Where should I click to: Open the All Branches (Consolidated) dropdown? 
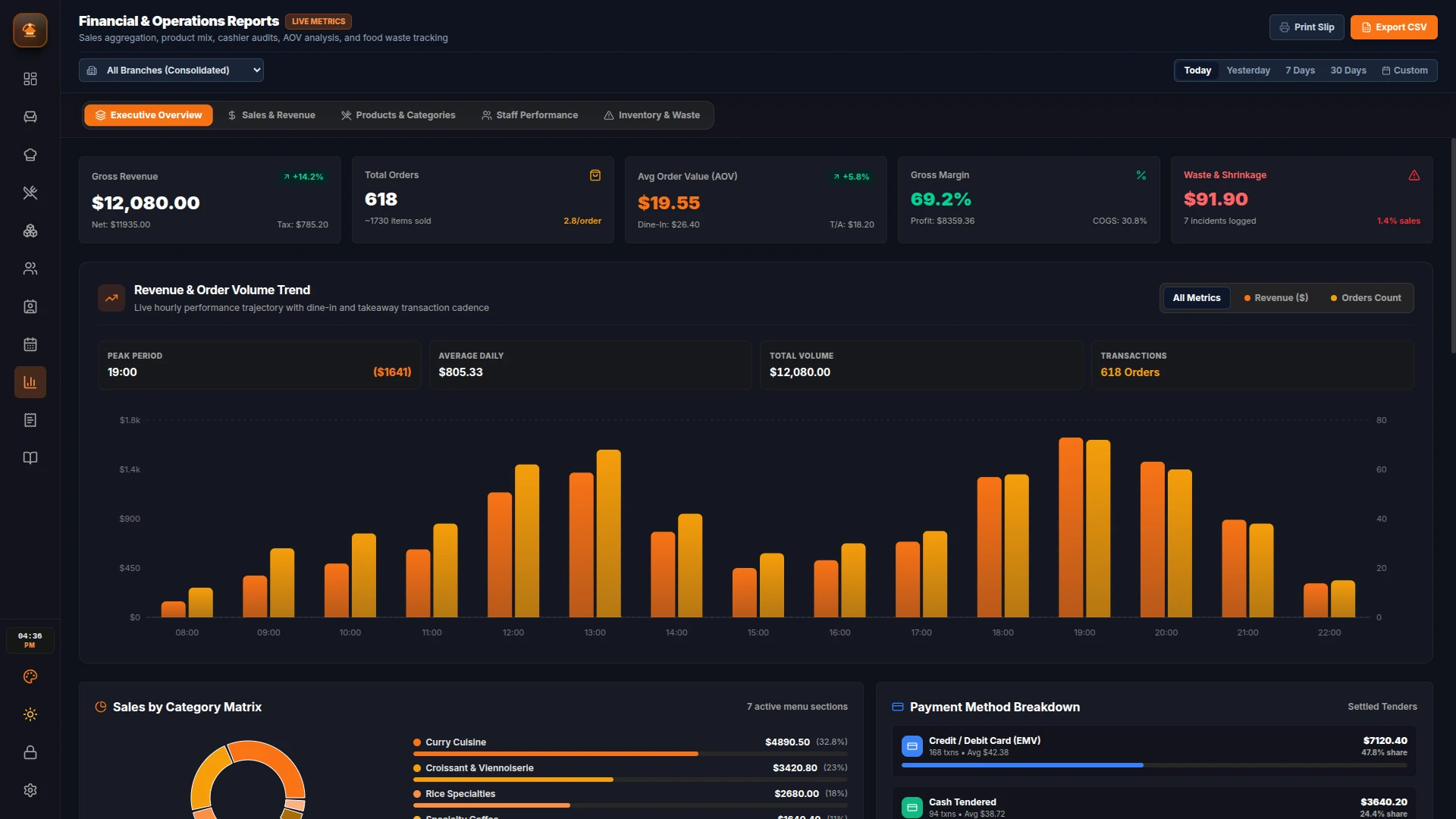(171, 71)
